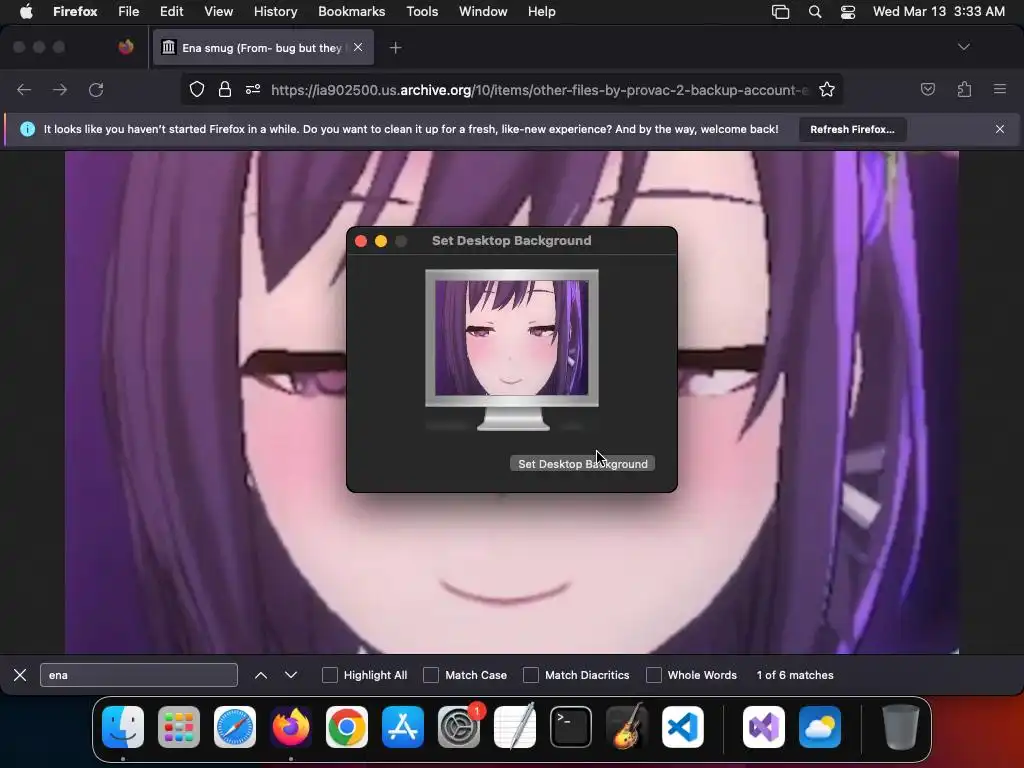Viewport: 1024px width, 768px height.
Task: Open Safari from the Dock
Action: [x=235, y=727]
